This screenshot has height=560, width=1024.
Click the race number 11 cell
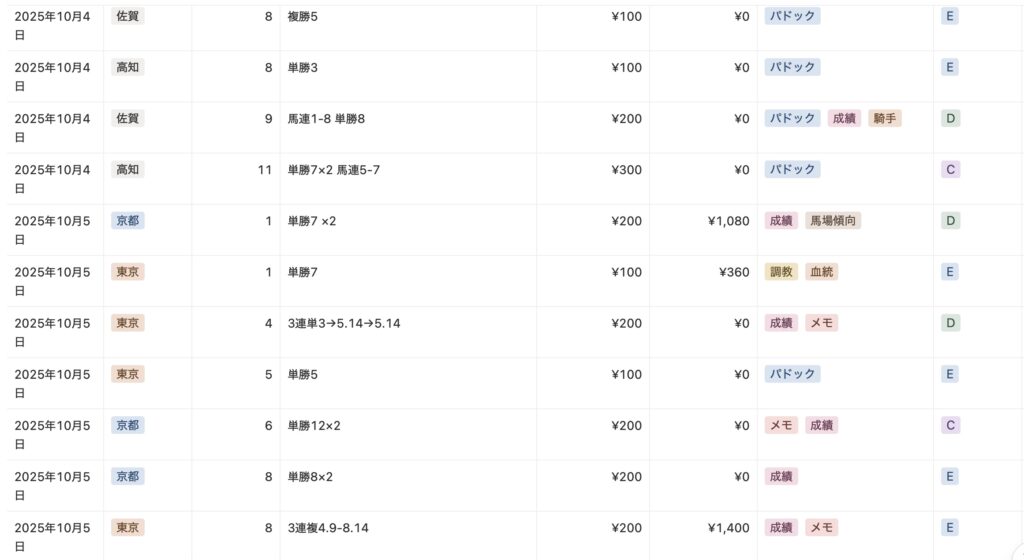[264, 170]
